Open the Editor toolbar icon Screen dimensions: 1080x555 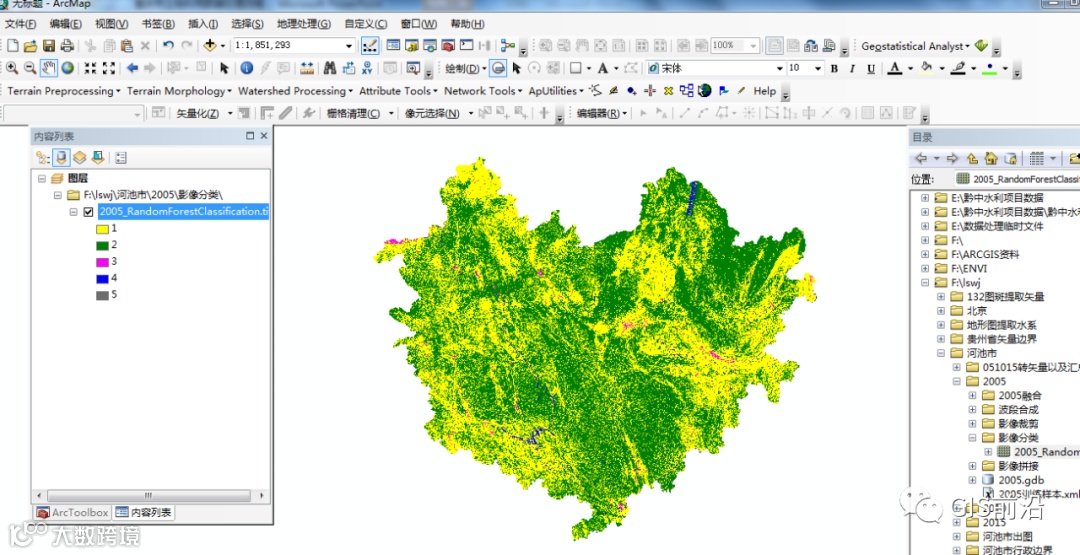click(x=370, y=46)
